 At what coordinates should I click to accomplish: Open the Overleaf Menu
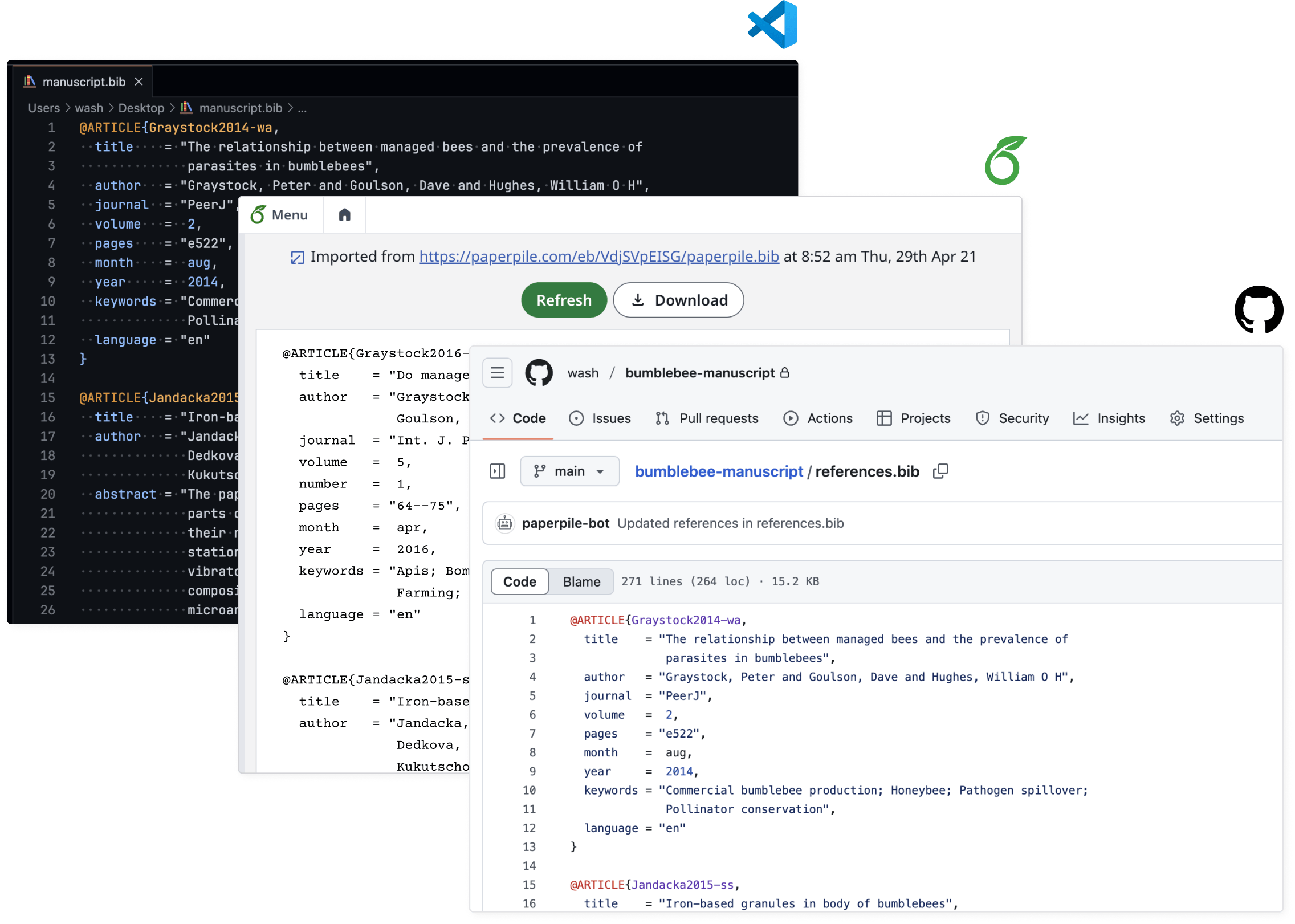point(280,215)
